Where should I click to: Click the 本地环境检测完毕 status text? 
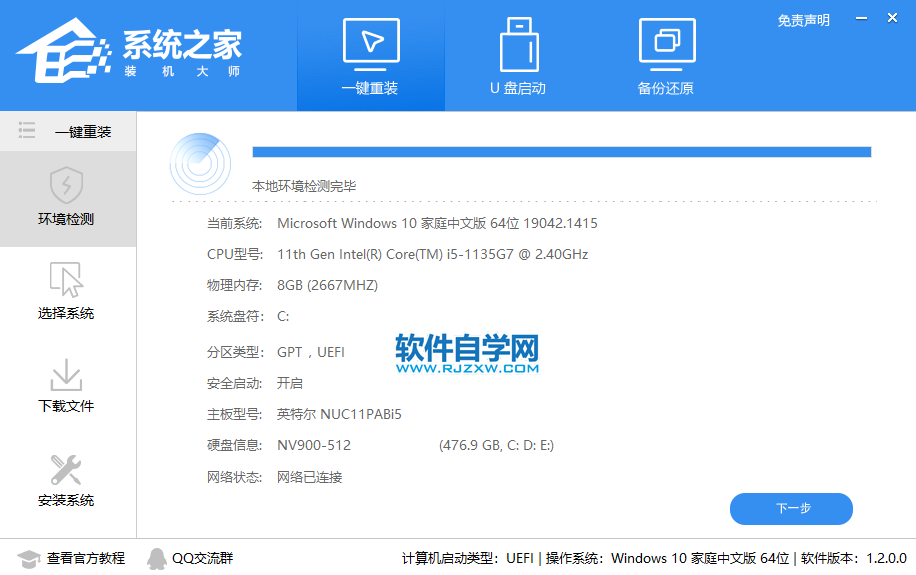pos(304,186)
